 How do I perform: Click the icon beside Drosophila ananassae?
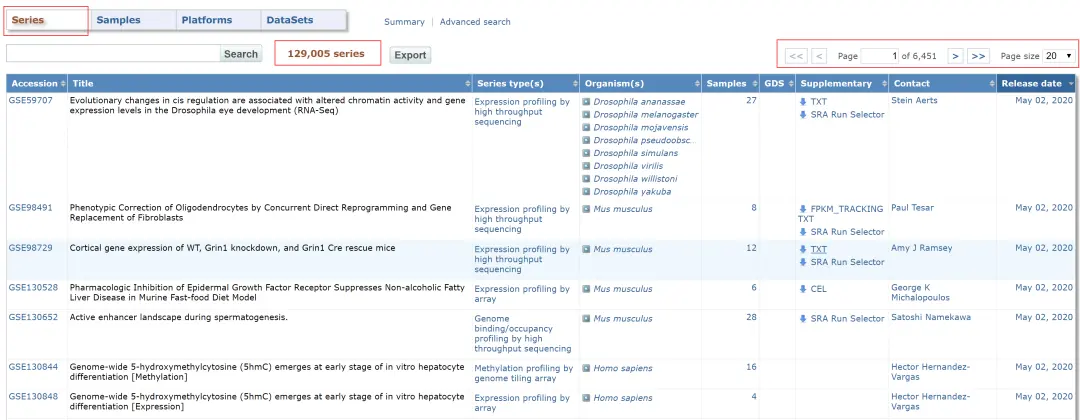click(587, 102)
